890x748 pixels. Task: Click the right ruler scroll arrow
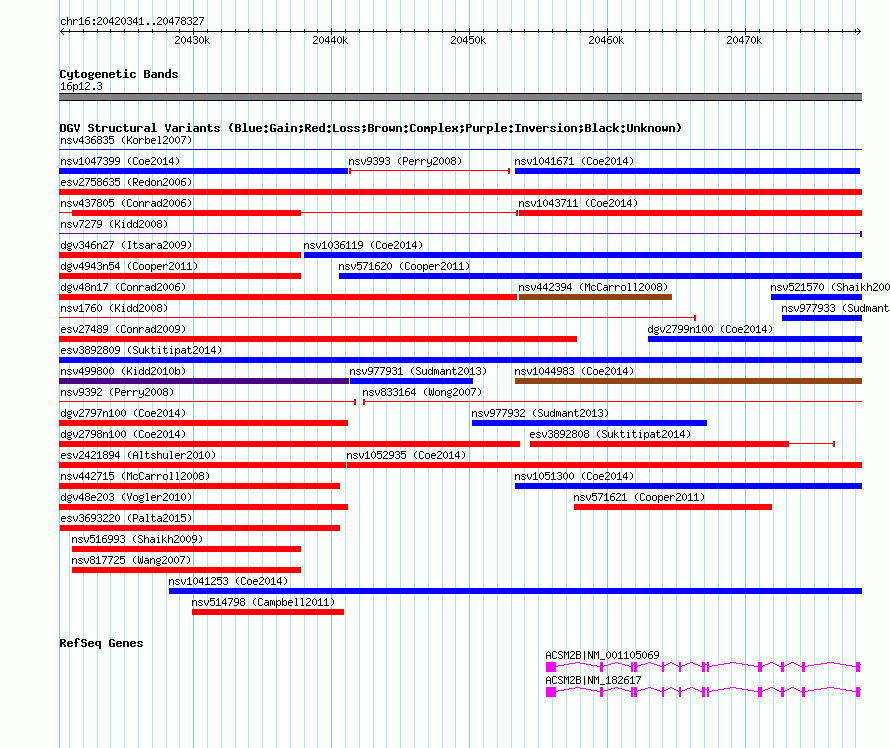tap(859, 32)
